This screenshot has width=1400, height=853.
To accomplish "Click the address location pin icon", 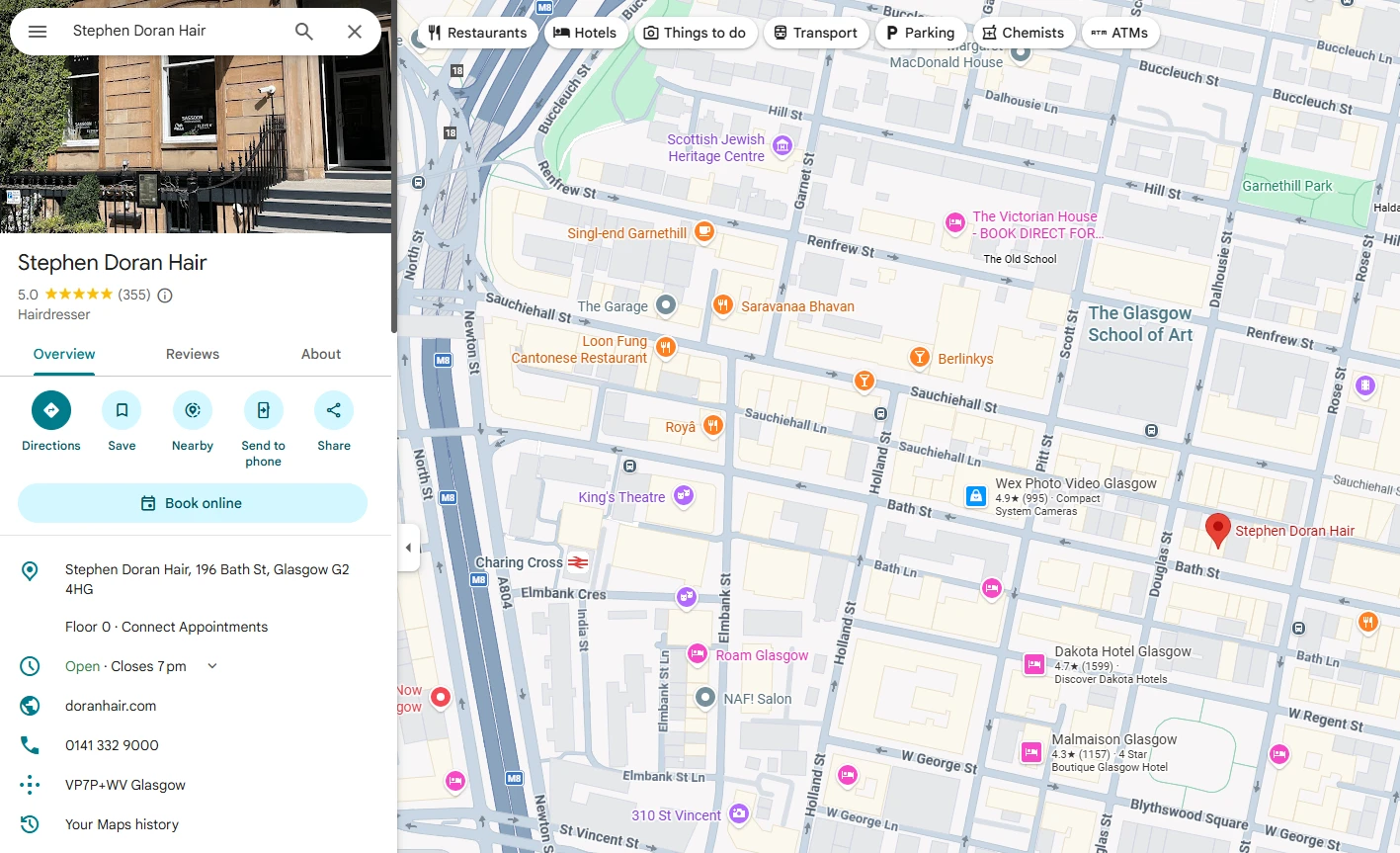I will [30, 570].
